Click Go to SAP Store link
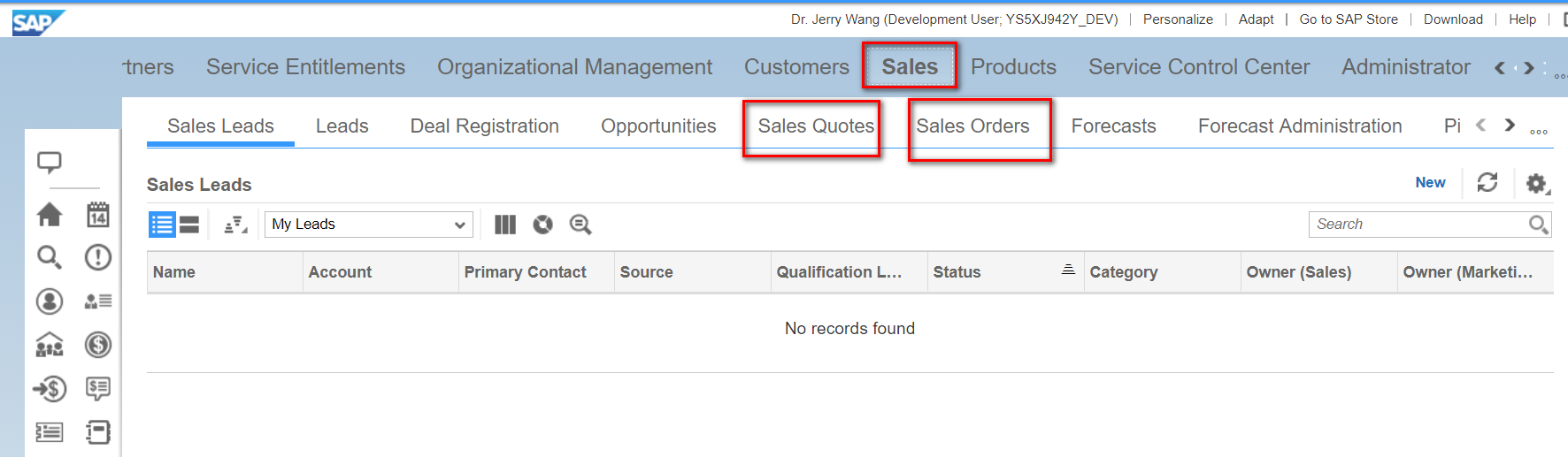The height and width of the screenshot is (457, 1568). tap(1349, 19)
